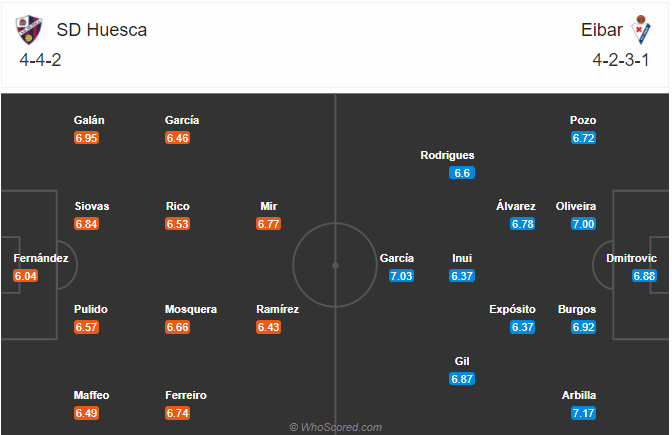Viewport: 672px width, 435px height.
Task: Open player Pozo's name label
Action: (583, 120)
